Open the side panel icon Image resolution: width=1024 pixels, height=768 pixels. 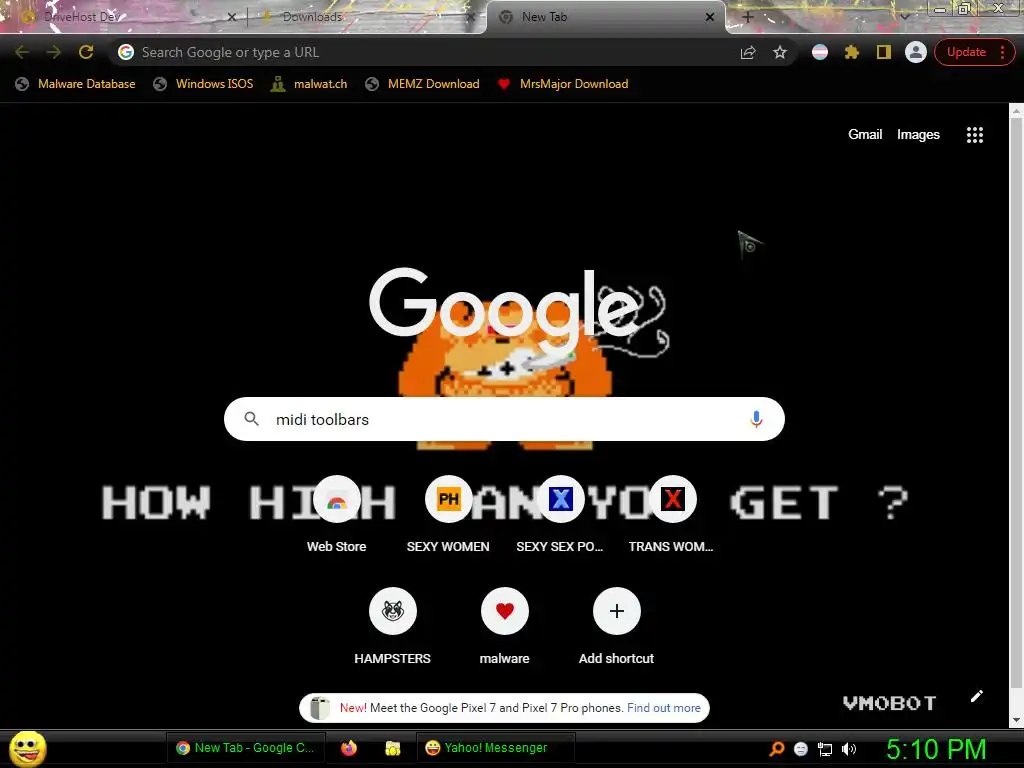click(884, 52)
